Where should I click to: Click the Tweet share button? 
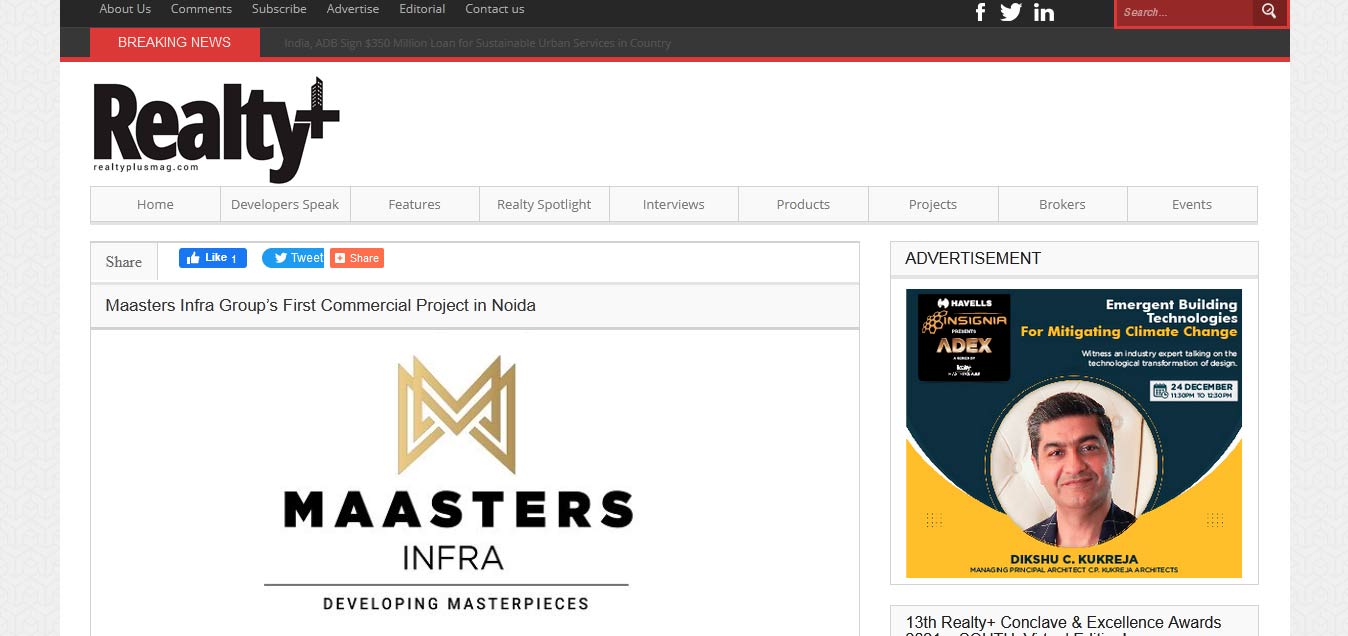(293, 258)
